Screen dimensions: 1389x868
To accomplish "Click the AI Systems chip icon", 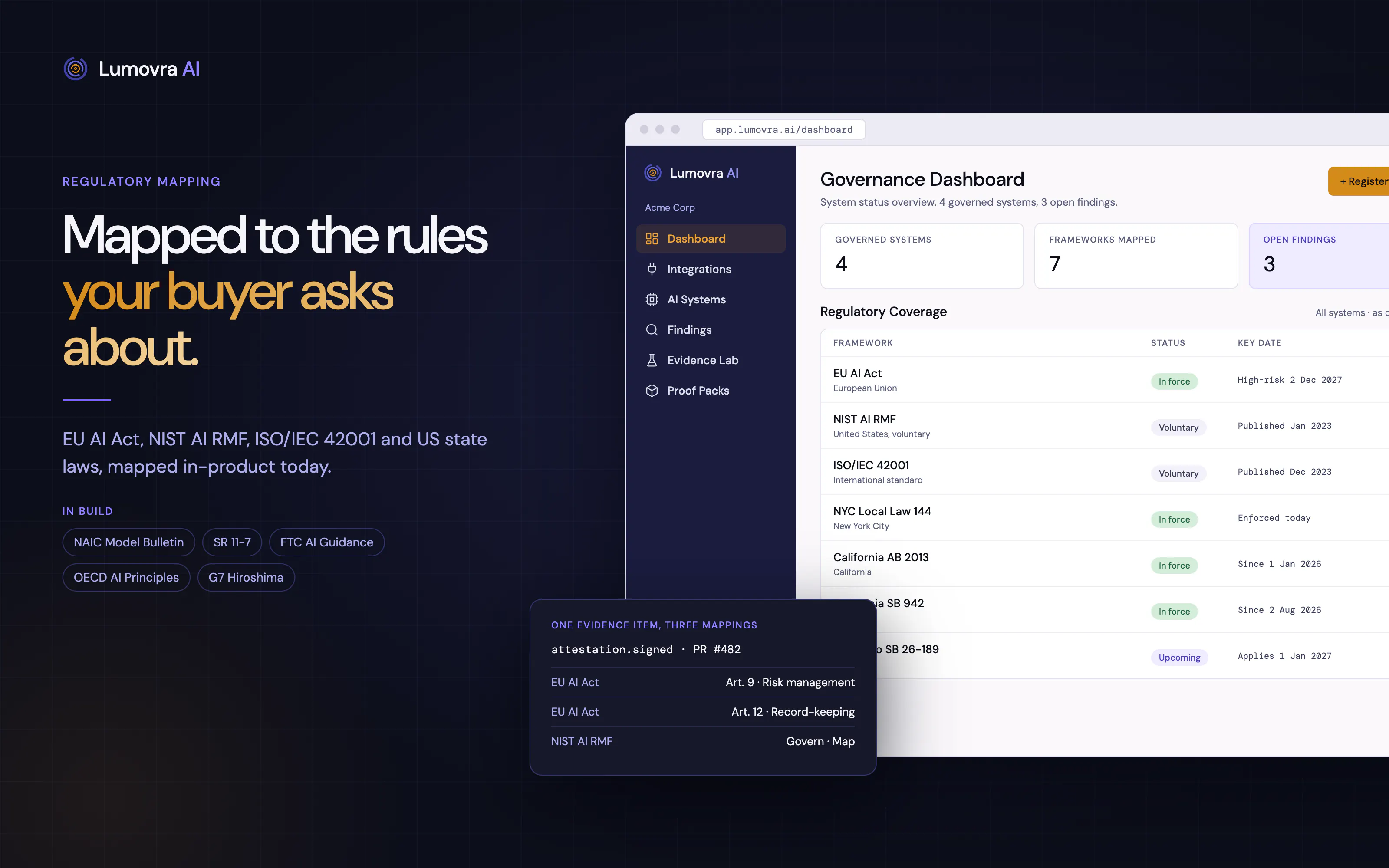I will click(652, 299).
